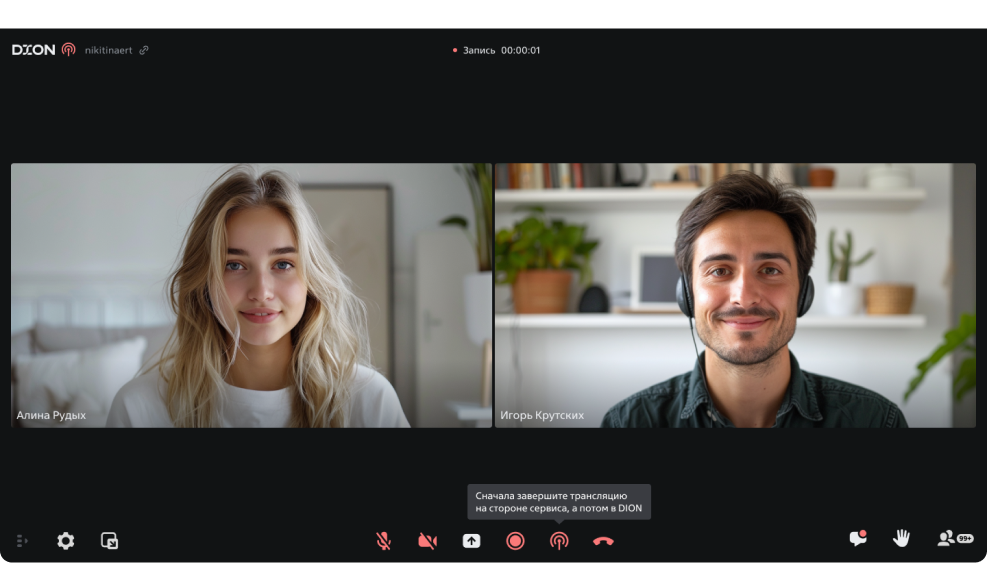
Task: Raise your hand
Action: pyautogui.click(x=901, y=538)
